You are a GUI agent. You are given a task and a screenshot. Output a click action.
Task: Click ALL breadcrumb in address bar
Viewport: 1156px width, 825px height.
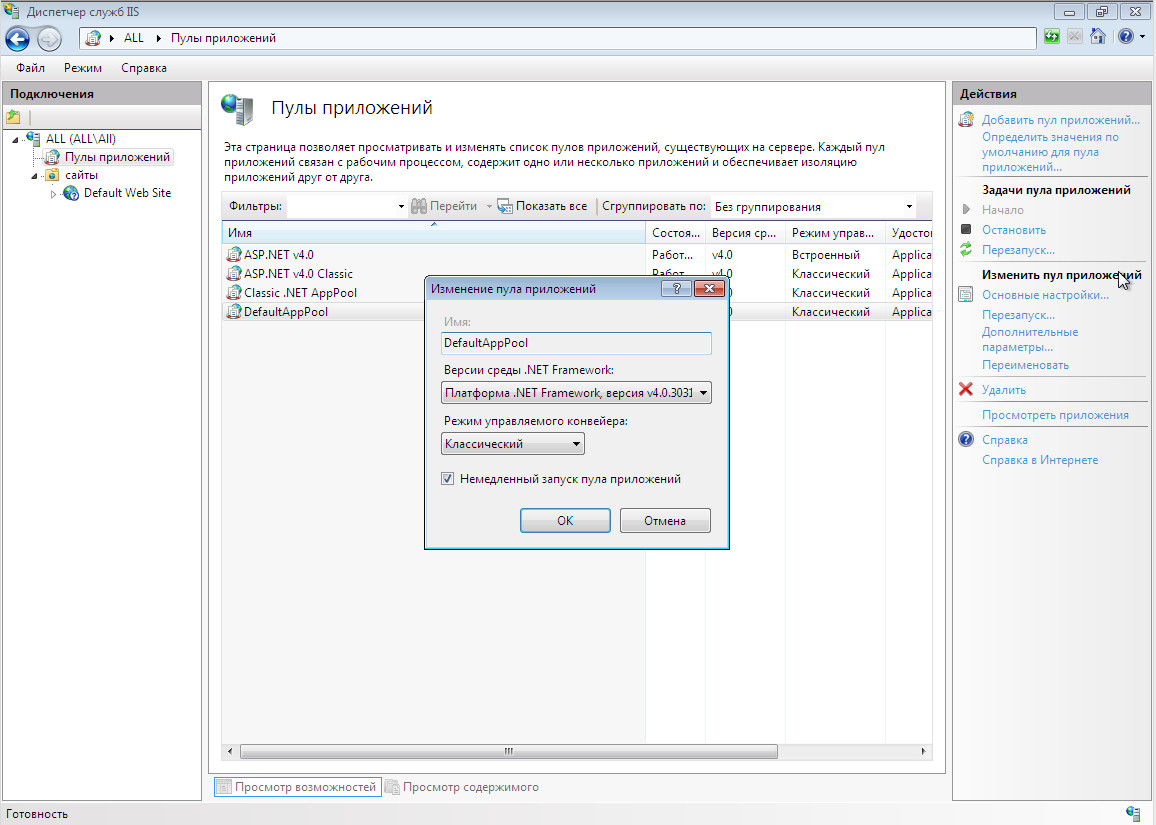click(133, 38)
